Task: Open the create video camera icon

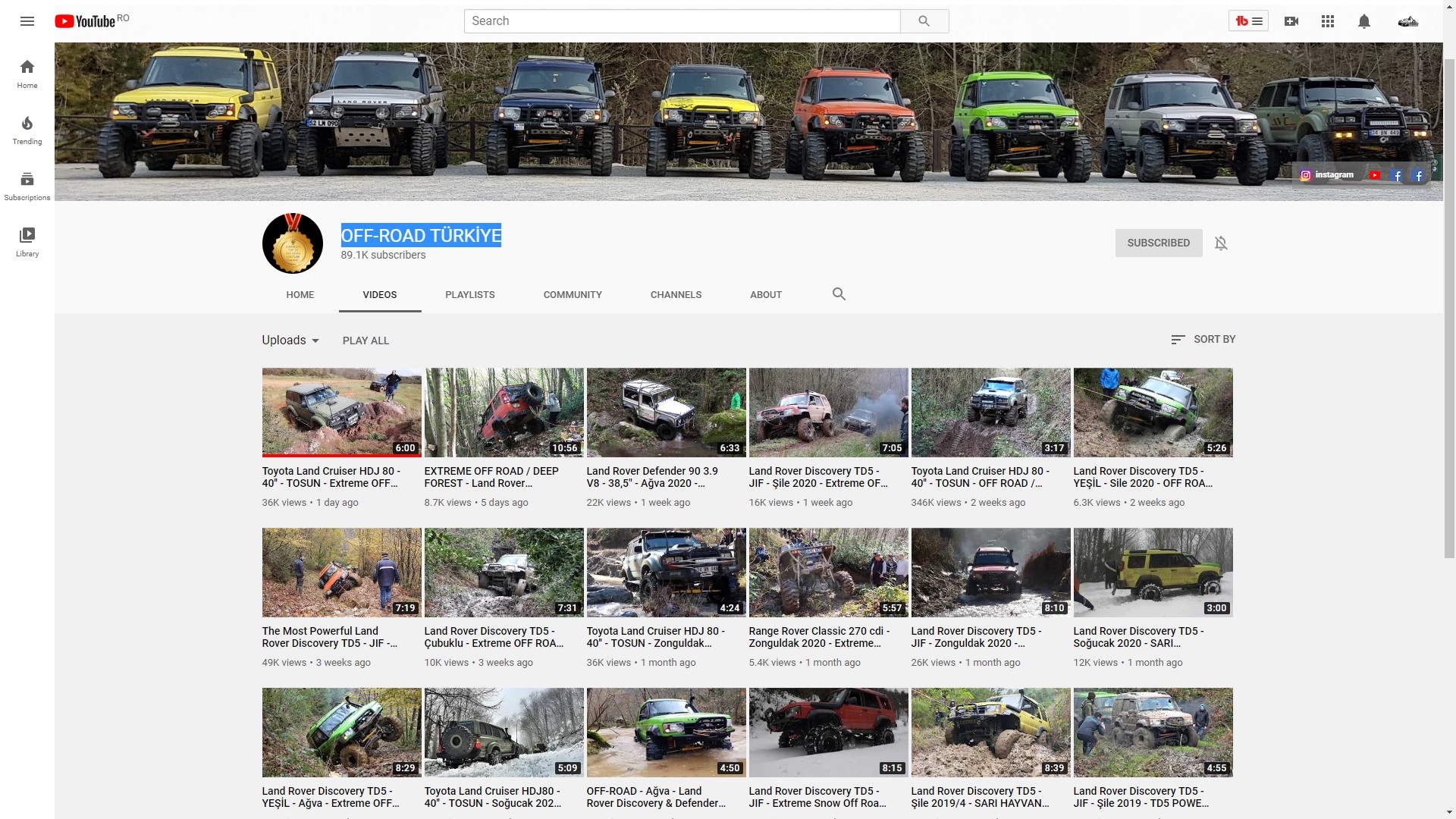Action: [x=1291, y=21]
